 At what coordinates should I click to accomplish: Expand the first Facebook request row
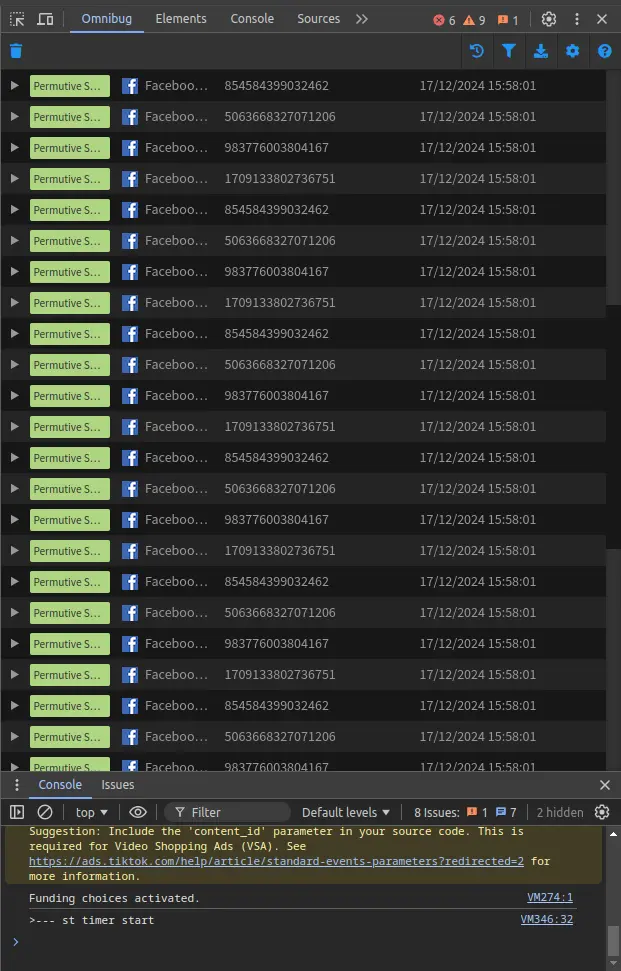pos(14,86)
